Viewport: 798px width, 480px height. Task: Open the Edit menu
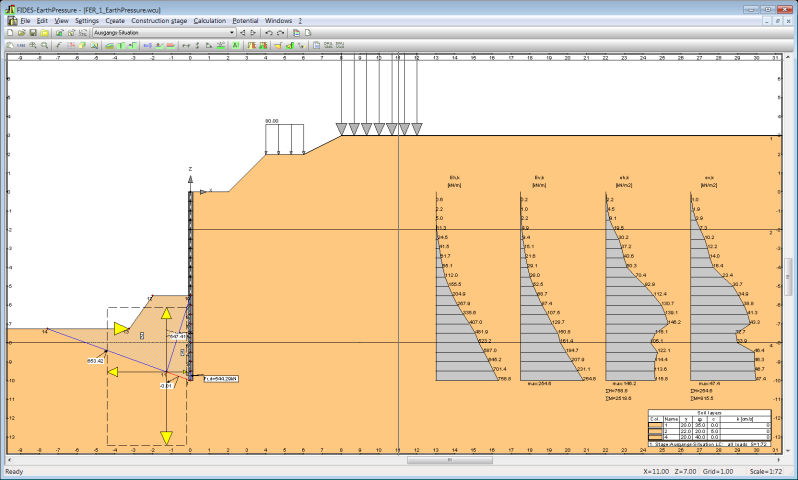[42, 21]
